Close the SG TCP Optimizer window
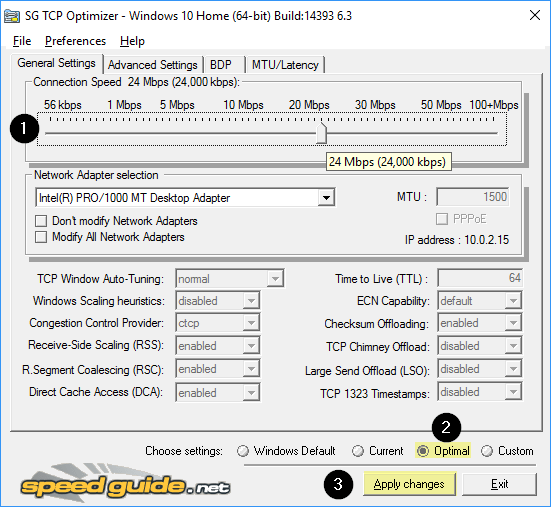This screenshot has width=551, height=507. coord(535,15)
